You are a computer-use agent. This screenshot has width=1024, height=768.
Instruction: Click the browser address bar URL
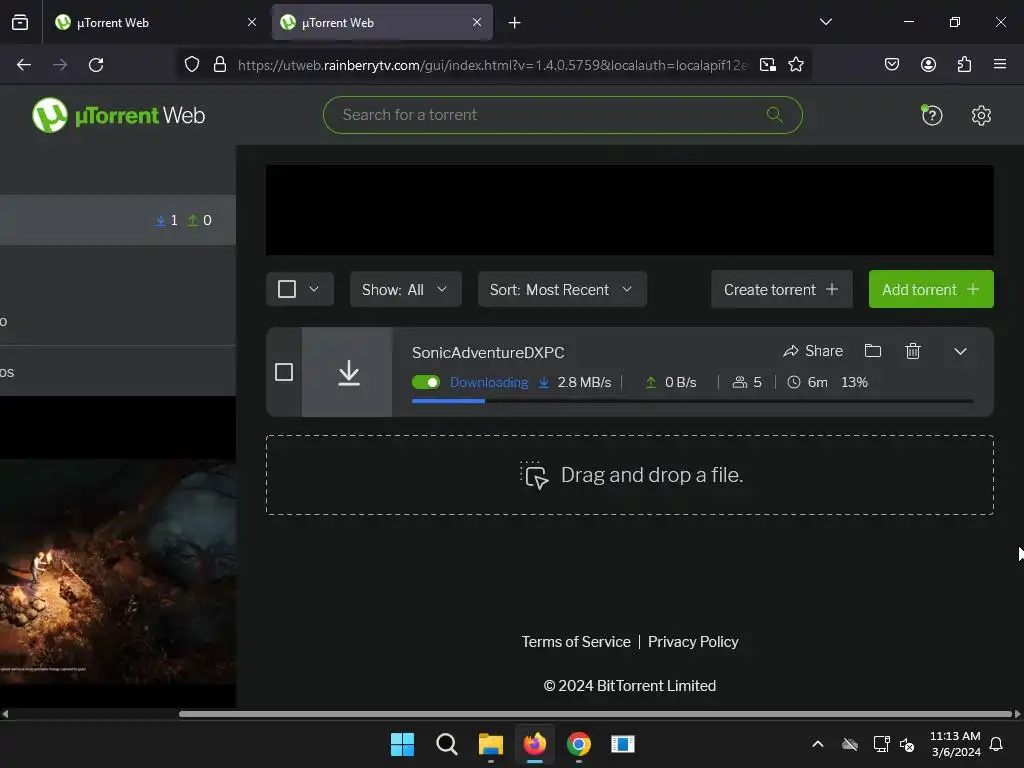click(492, 65)
